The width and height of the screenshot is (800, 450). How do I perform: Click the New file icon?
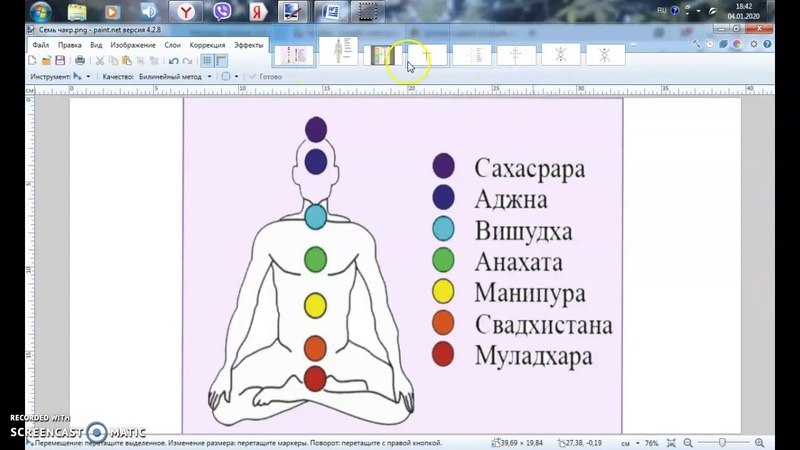pyautogui.click(x=33, y=61)
